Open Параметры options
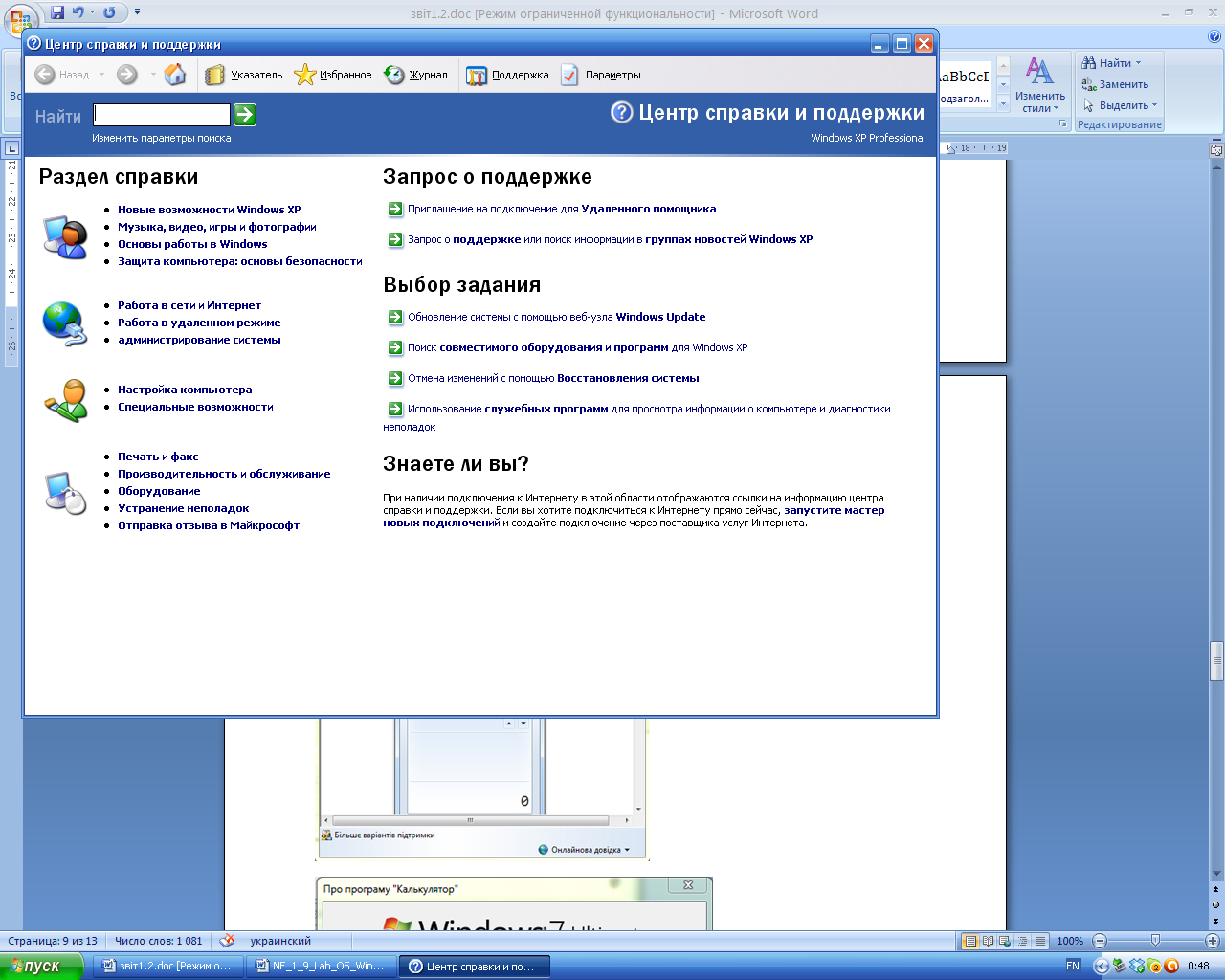 (x=601, y=75)
